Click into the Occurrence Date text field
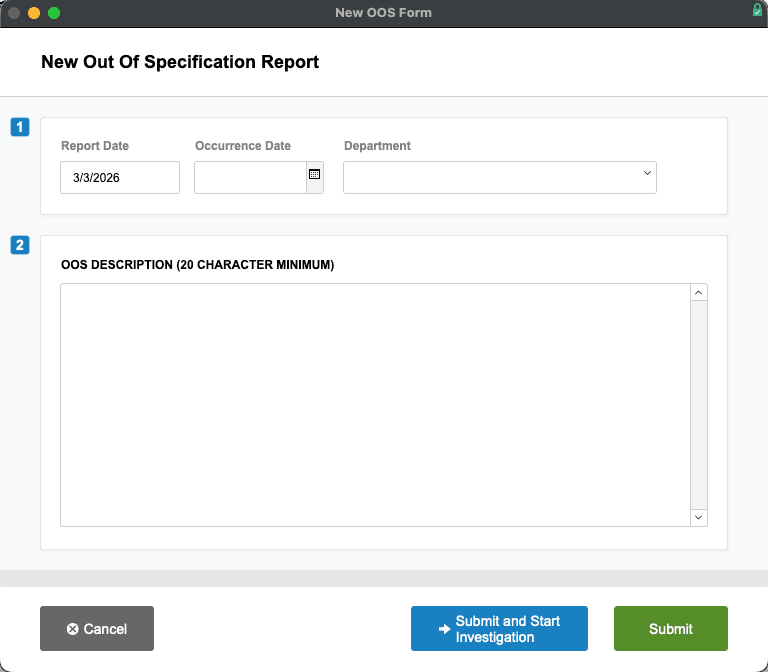Image resolution: width=768 pixels, height=672 pixels. (249, 177)
